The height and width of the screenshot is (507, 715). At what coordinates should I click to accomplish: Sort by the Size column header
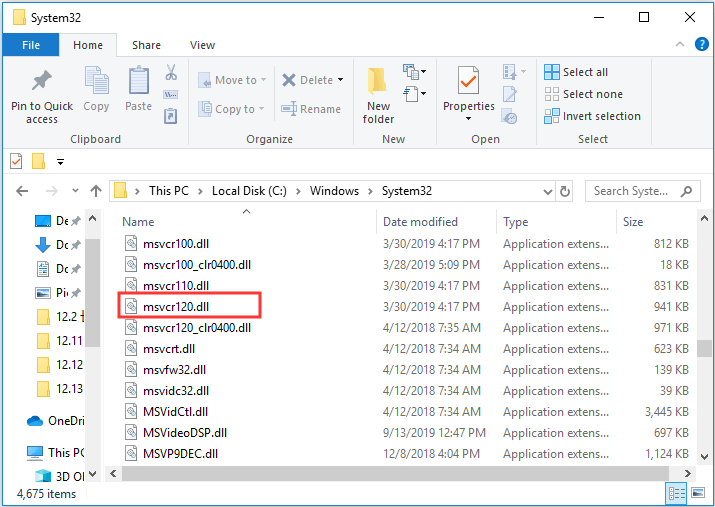633,222
